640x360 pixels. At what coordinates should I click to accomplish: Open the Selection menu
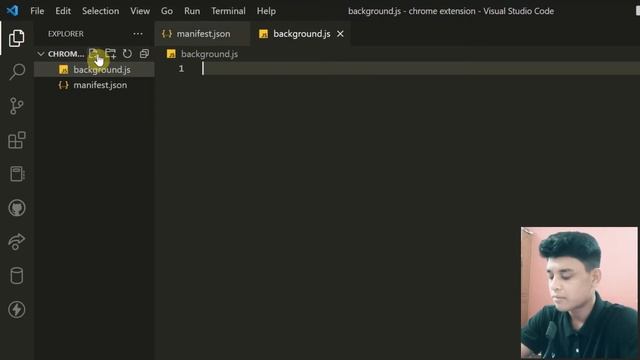(x=100, y=11)
